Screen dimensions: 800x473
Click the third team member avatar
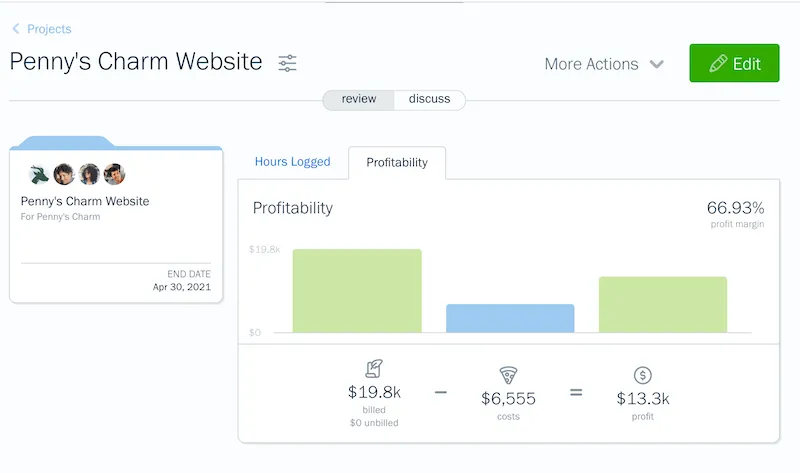(x=90, y=174)
